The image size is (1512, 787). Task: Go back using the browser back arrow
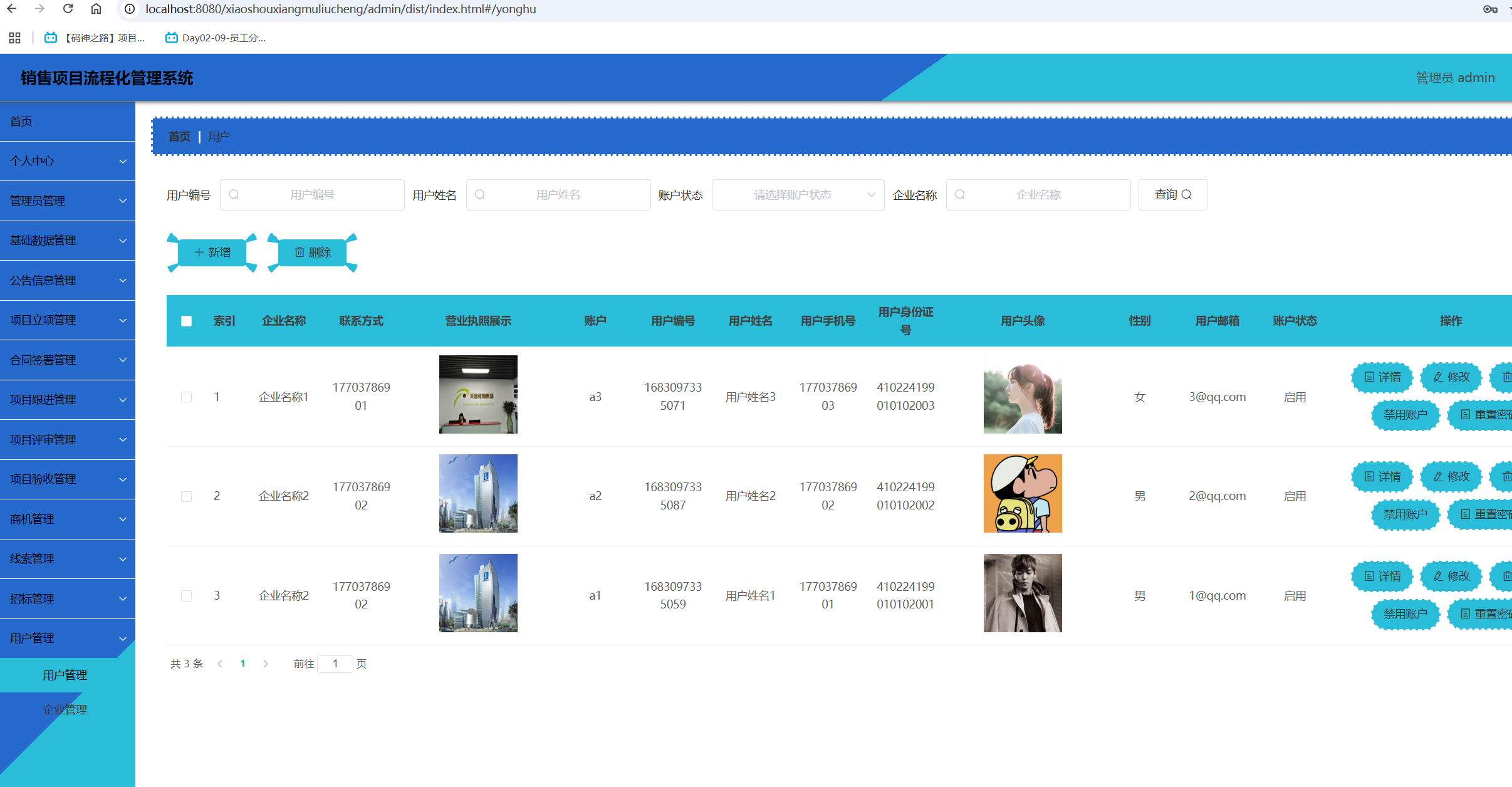11,9
